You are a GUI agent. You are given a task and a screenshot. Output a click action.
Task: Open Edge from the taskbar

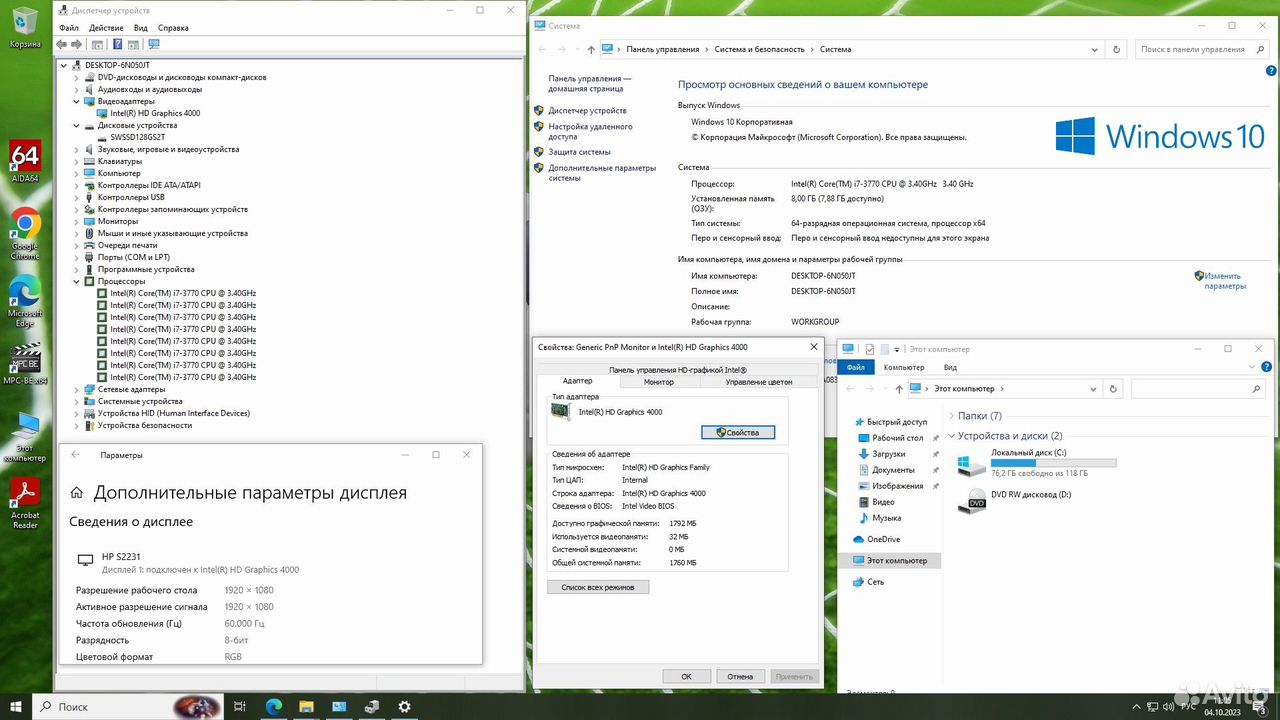(274, 706)
